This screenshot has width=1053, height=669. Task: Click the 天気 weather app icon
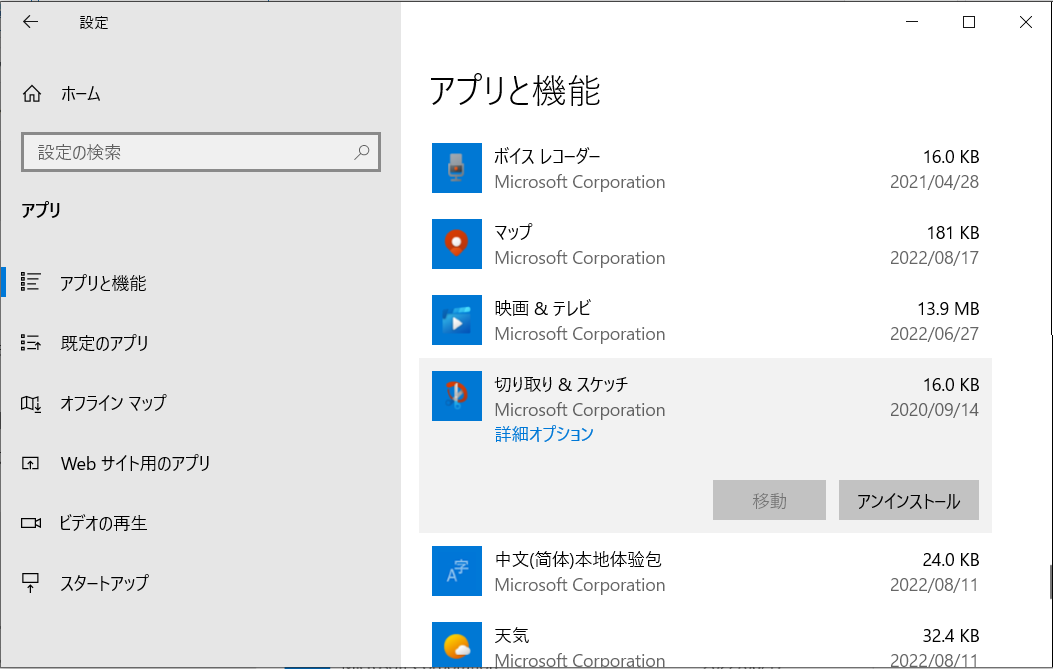tap(457, 645)
